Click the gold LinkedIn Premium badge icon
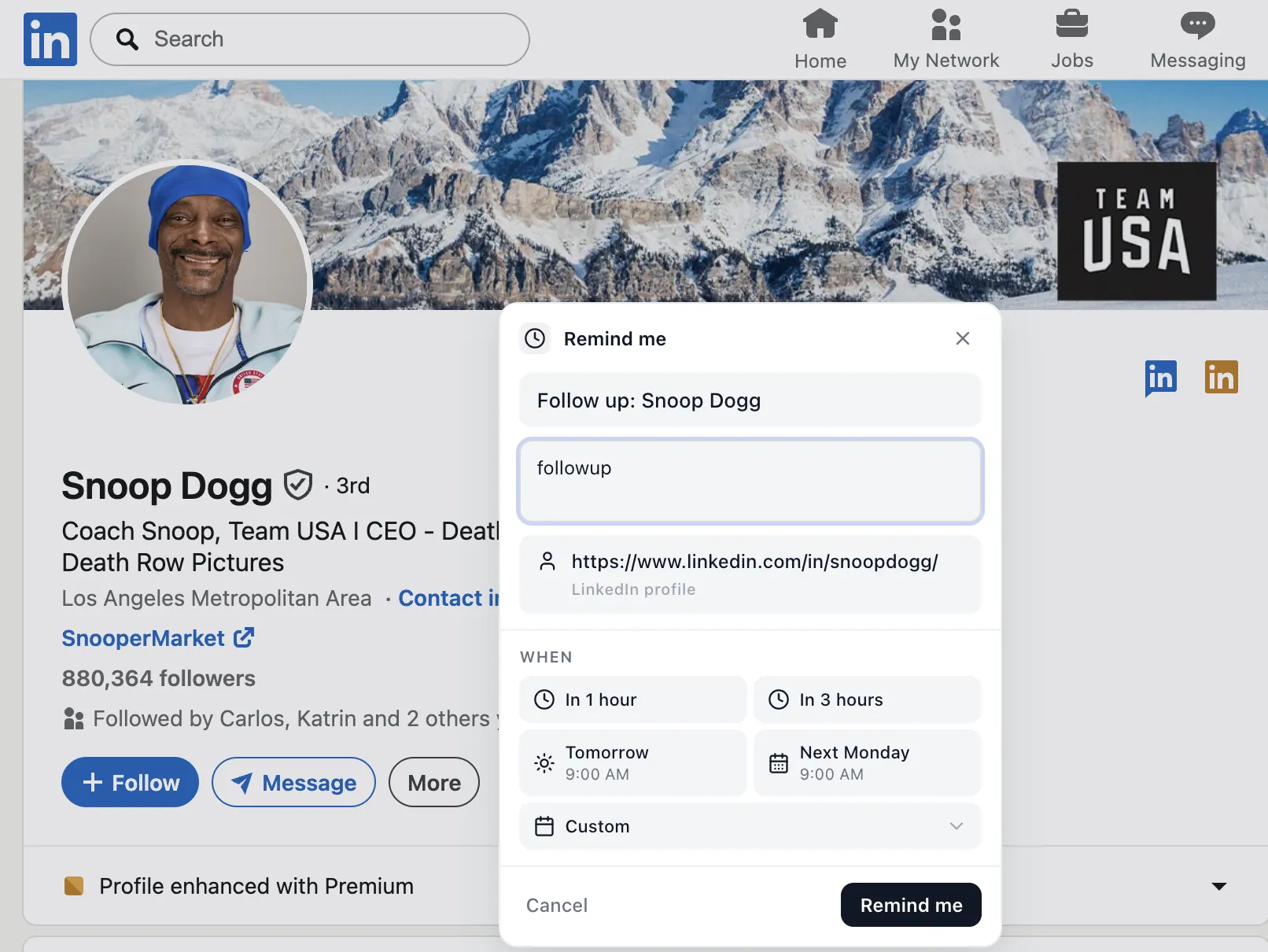Image resolution: width=1268 pixels, height=952 pixels. (x=1222, y=377)
